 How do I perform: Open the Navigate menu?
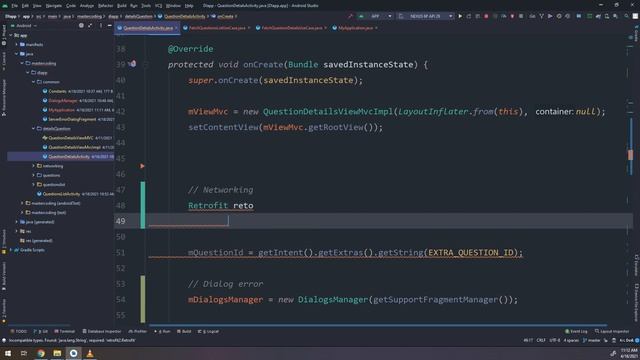point(53,6)
